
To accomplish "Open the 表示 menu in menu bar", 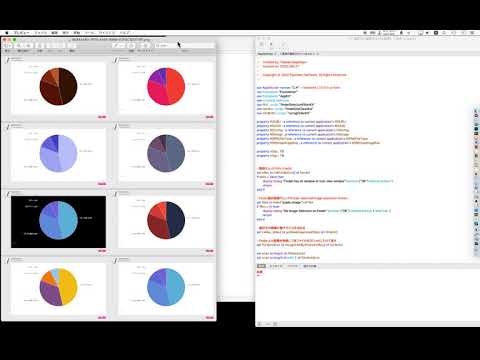I will [x=66, y=33].
